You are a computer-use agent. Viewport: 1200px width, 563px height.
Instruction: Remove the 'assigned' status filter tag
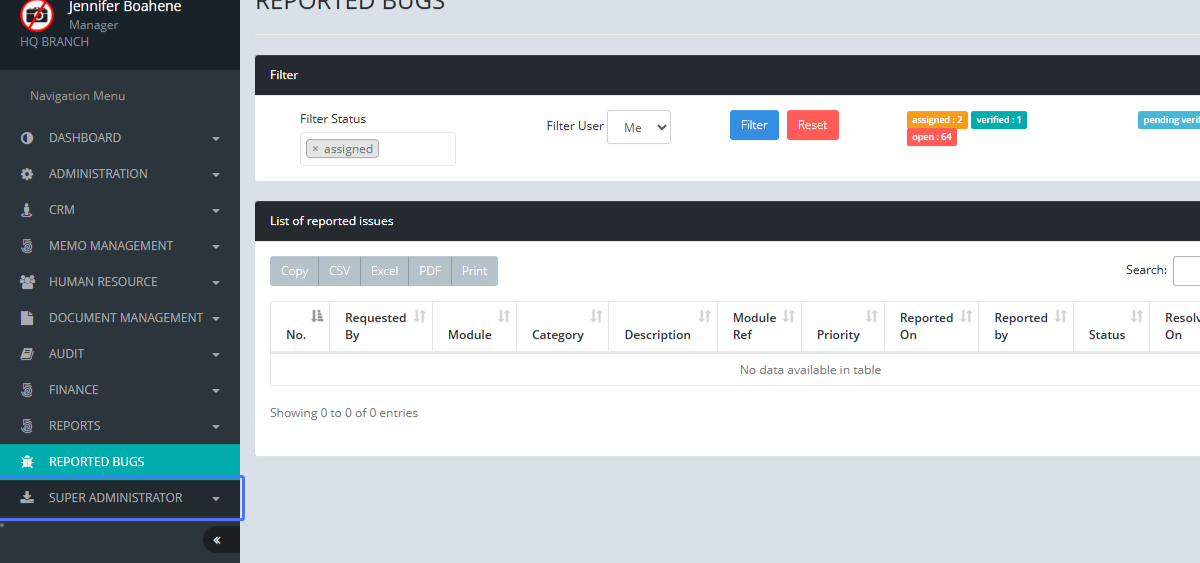[x=315, y=149]
